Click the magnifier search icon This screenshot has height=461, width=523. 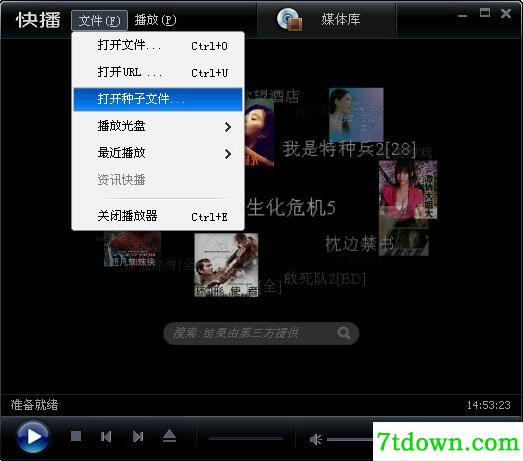344,333
